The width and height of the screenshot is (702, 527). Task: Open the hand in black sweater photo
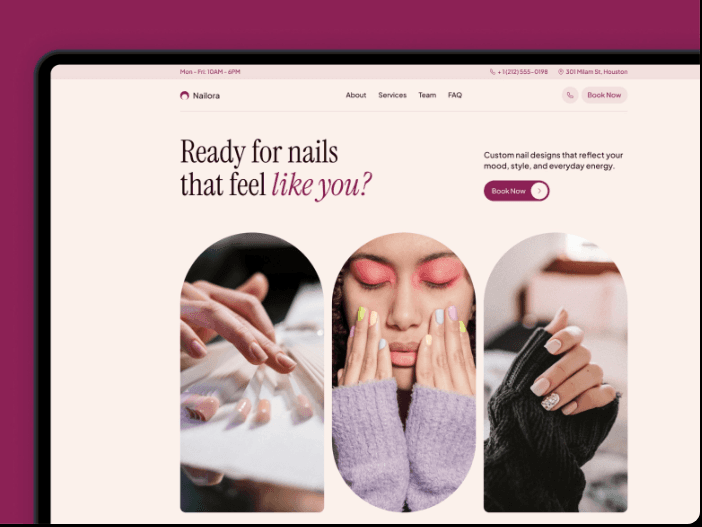tap(556, 372)
